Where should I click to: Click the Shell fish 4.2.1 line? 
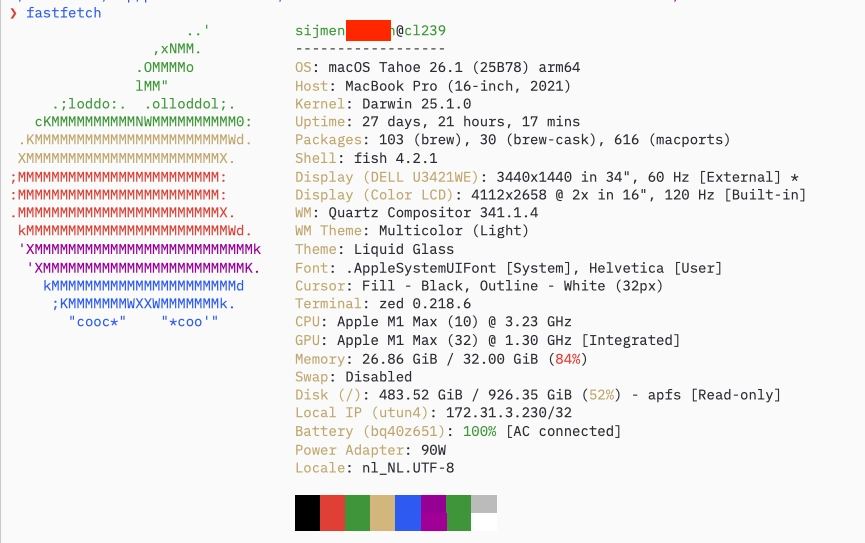tap(366, 158)
